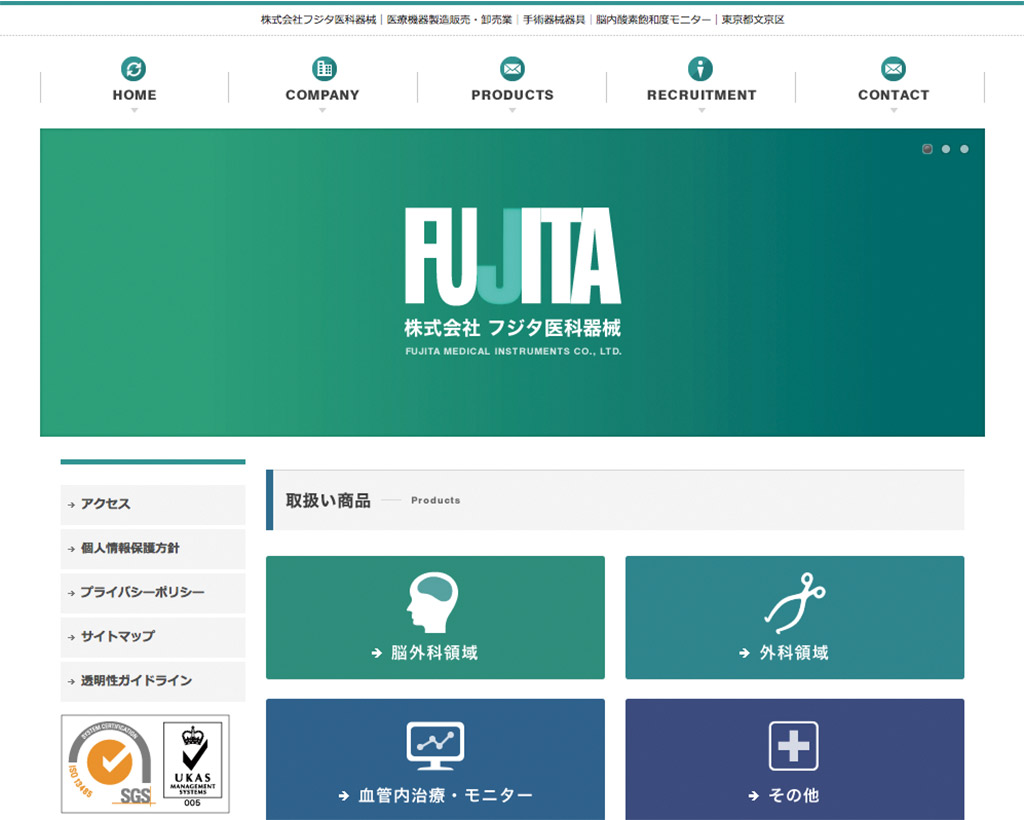Go to 外科領域 product category text

click(x=794, y=653)
